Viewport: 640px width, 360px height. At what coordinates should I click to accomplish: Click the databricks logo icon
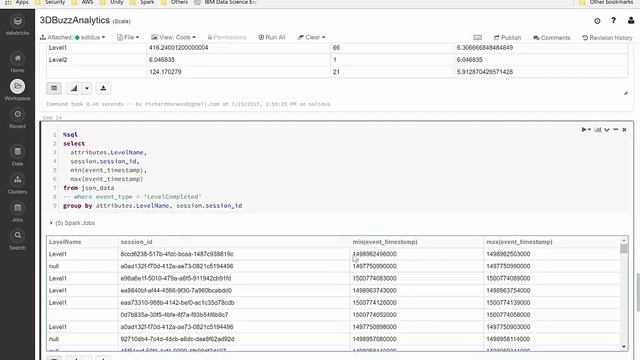(17, 21)
